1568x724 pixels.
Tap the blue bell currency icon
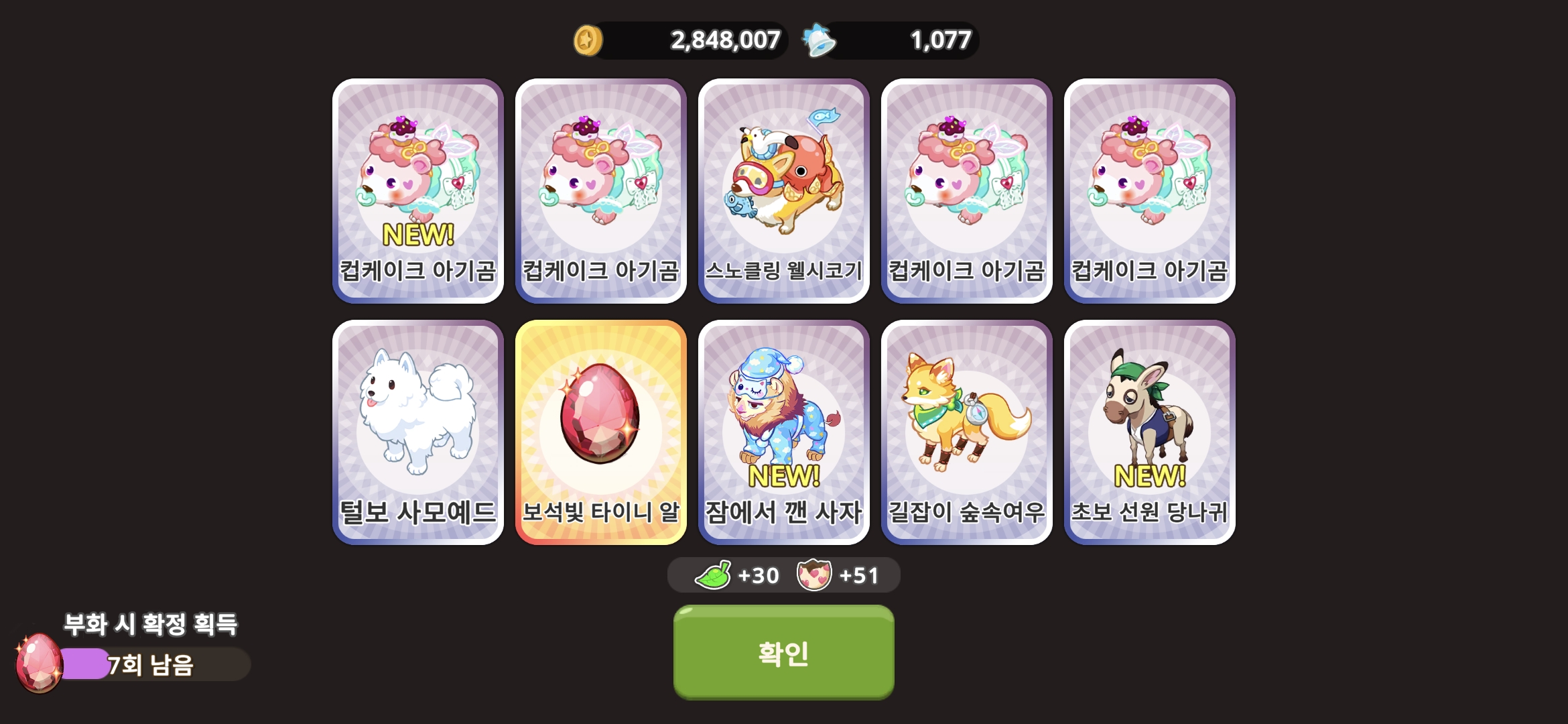pos(819,40)
